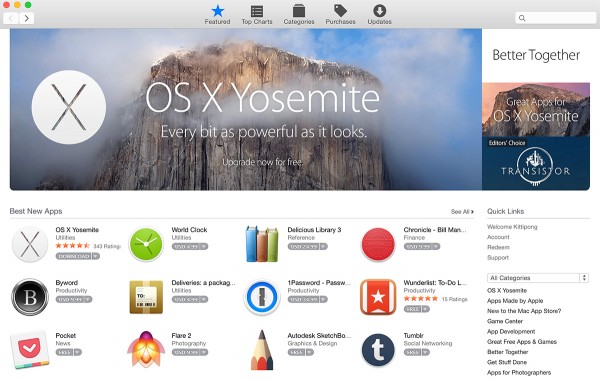The width and height of the screenshot is (600, 381).
Task: Click the Free button for Pocket
Action: 65,352
